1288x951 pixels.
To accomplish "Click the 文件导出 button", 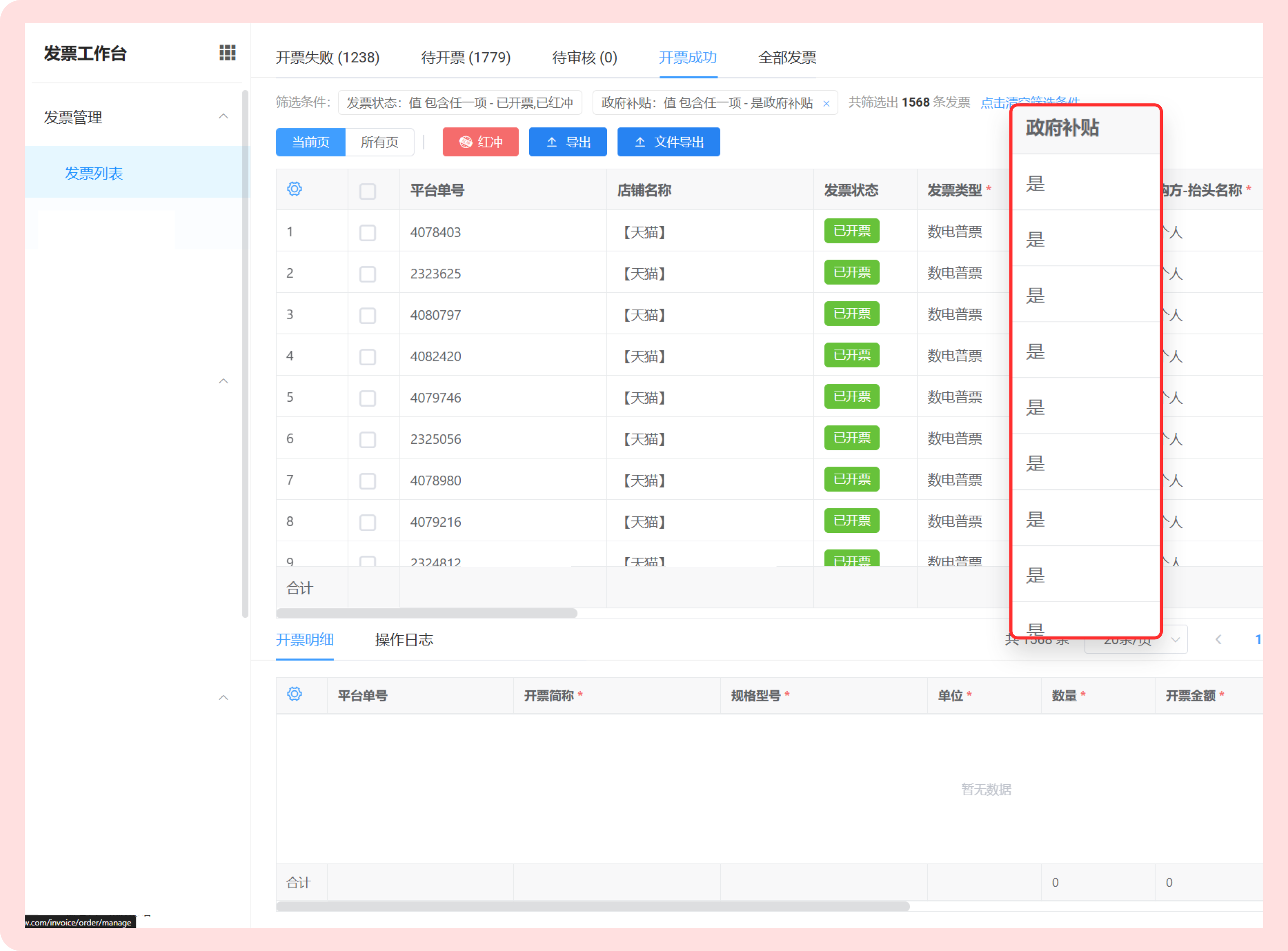I will coord(668,142).
